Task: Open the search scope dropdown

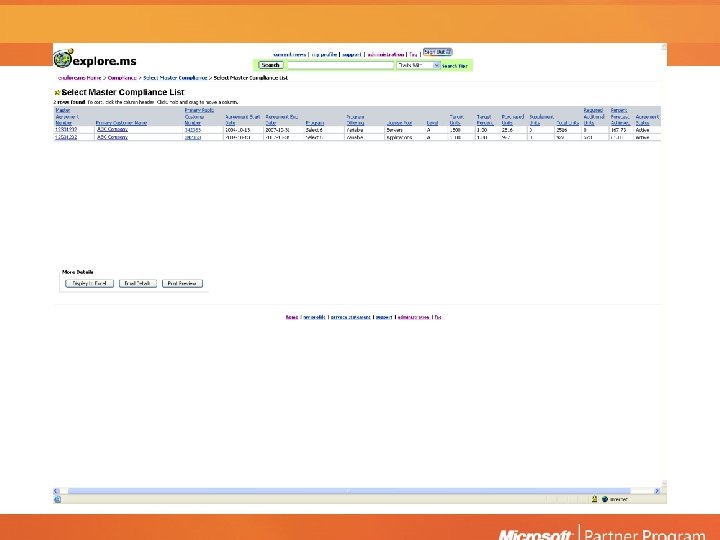Action: 418,66
